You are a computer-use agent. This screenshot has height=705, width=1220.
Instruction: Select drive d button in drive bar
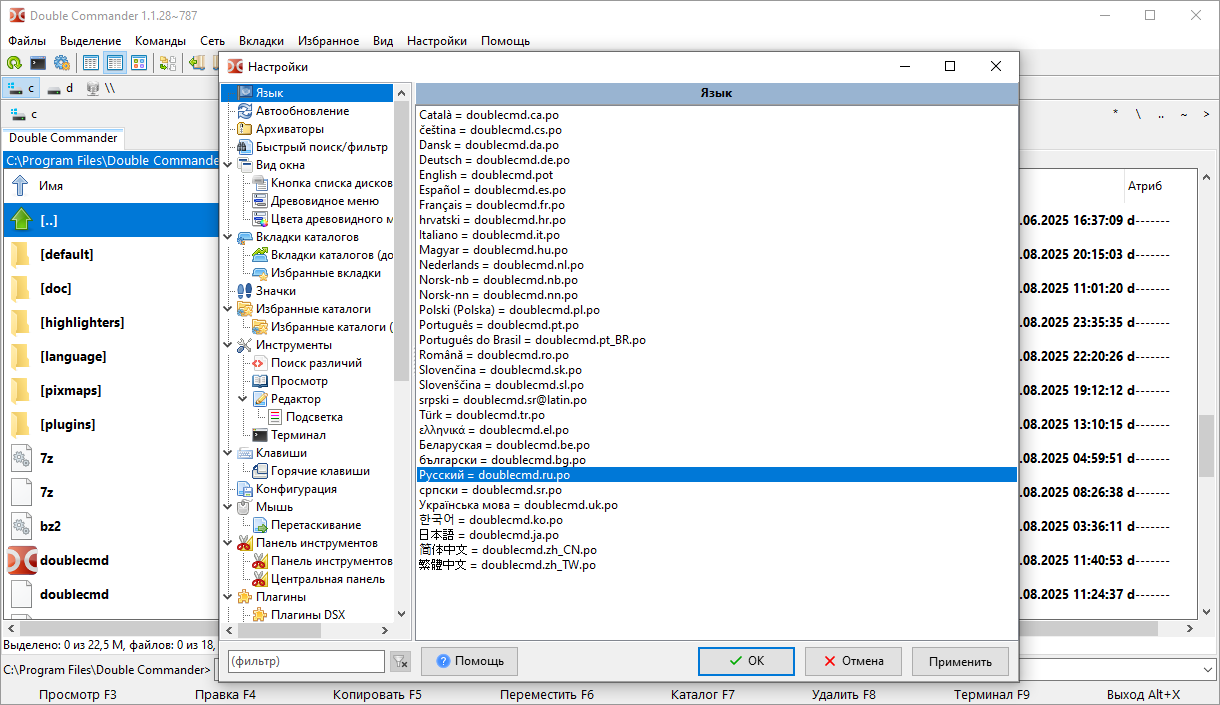coord(61,88)
